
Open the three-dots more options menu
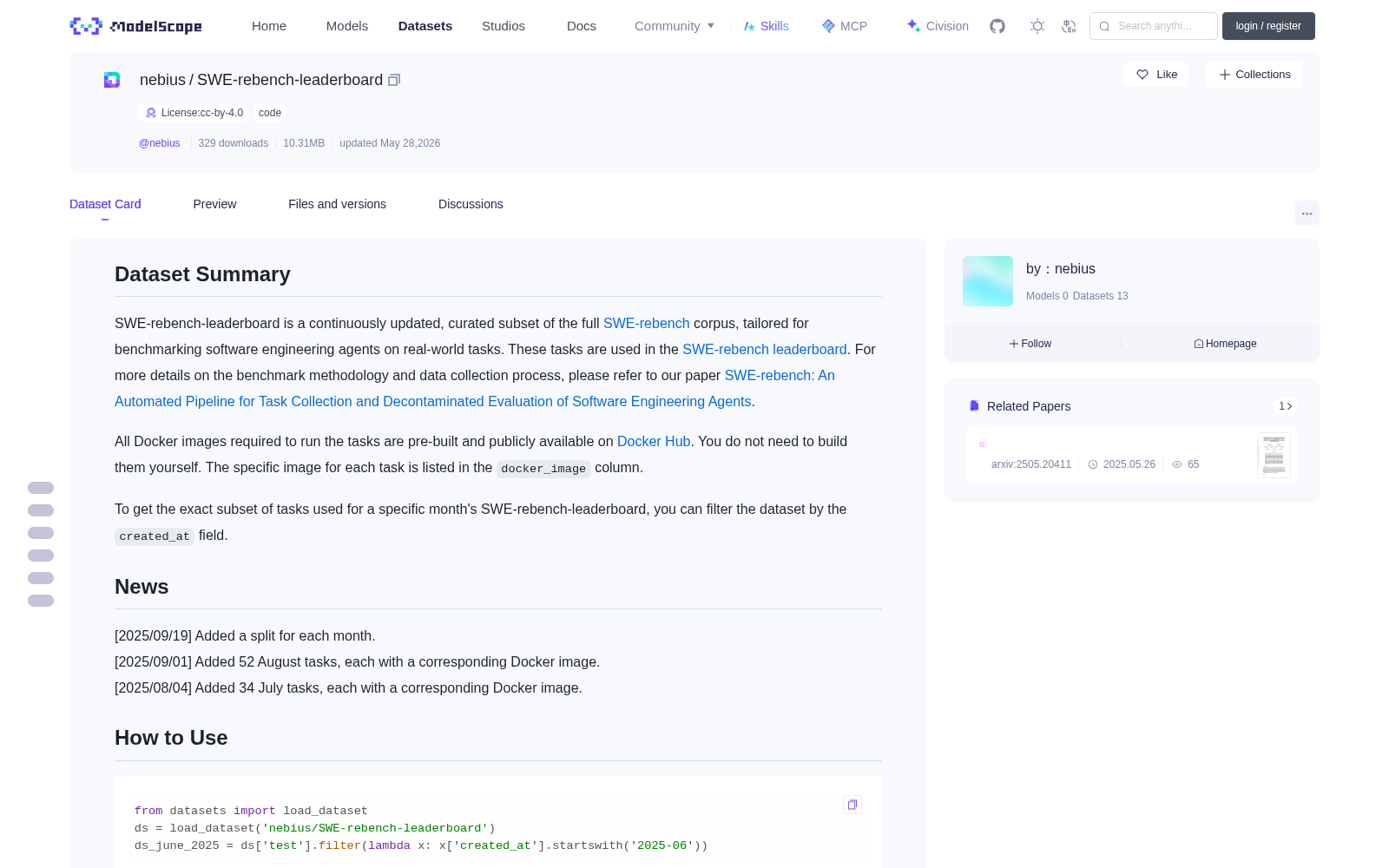point(1307,213)
